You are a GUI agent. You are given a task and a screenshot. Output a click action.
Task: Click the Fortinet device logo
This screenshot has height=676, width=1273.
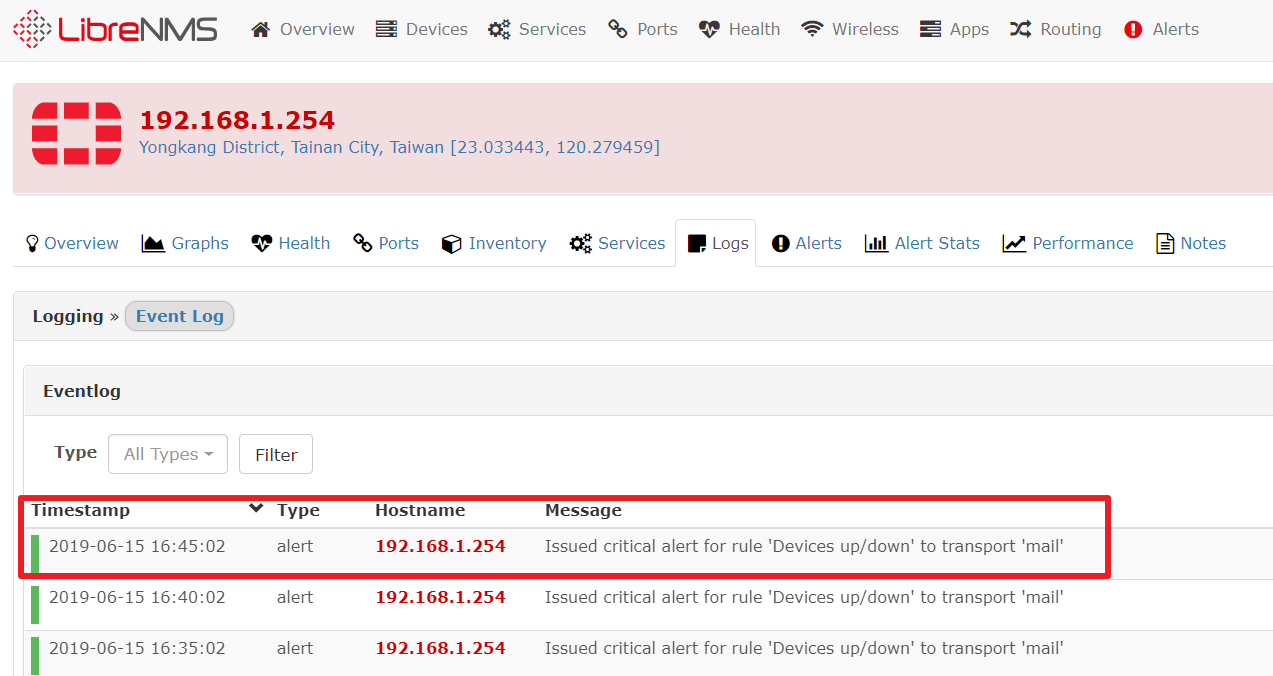point(76,133)
